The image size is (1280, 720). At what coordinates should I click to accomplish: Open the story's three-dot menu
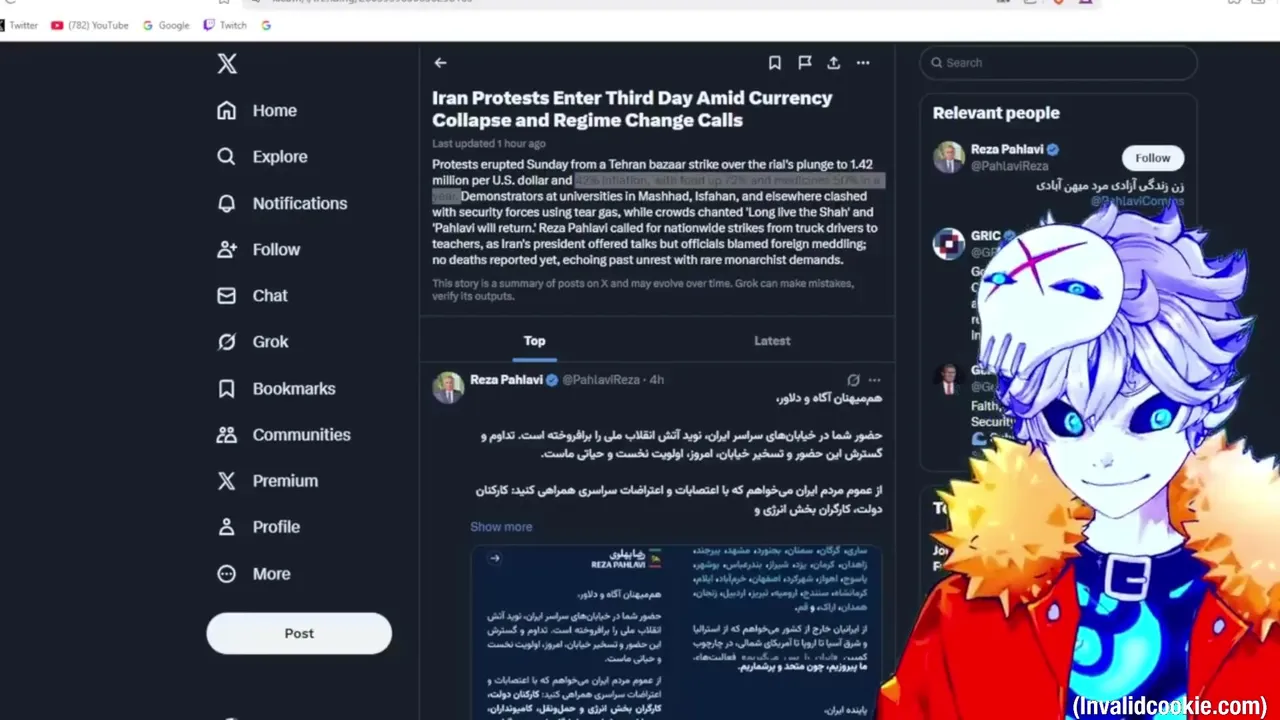[x=863, y=63]
